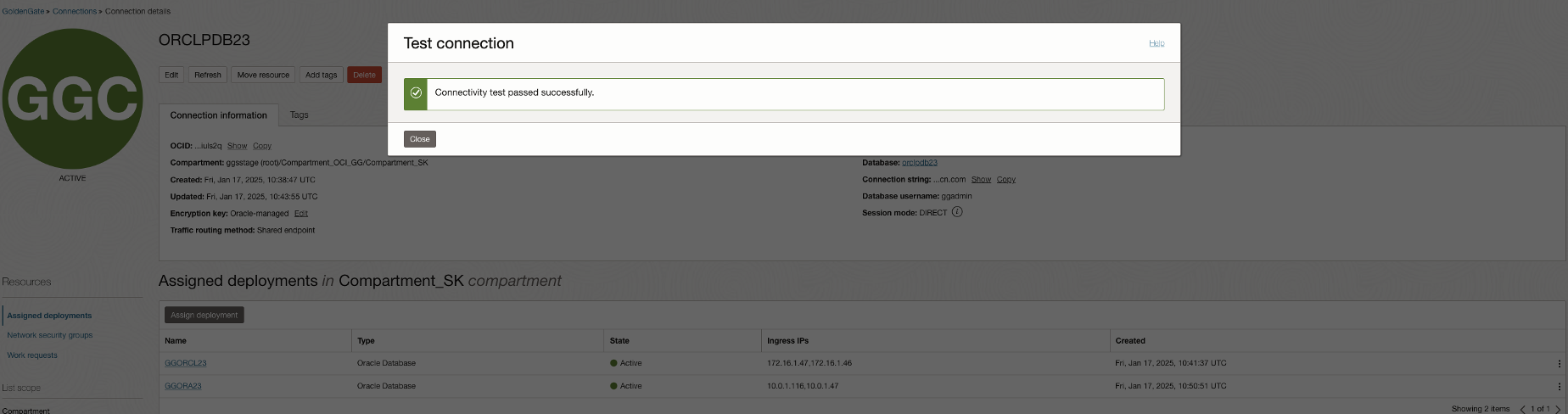Viewport: 1568px width, 414px height.
Task: Click the Session mode info icon
Action: (x=957, y=212)
